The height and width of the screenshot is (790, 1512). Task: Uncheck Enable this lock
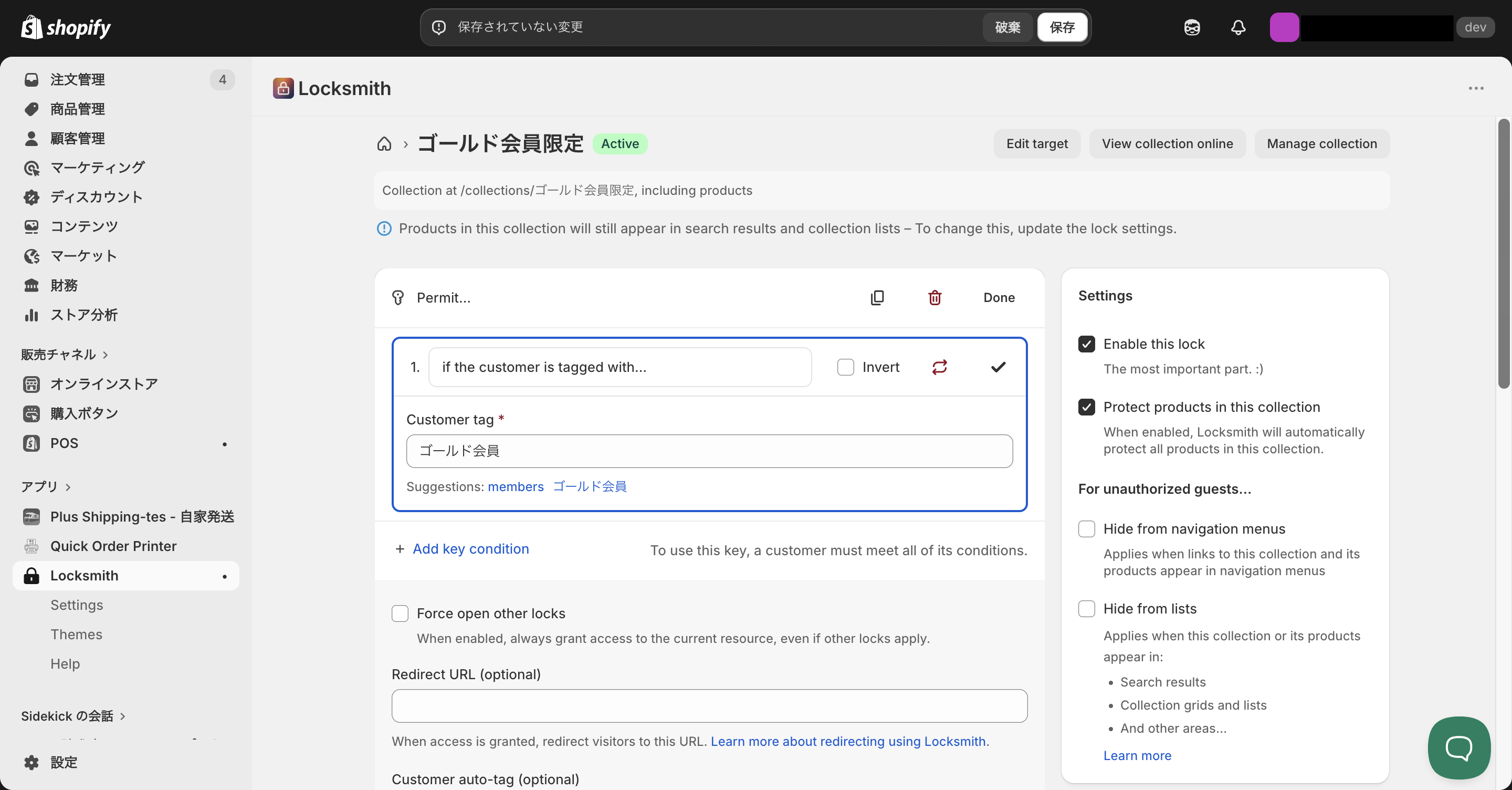(x=1086, y=344)
